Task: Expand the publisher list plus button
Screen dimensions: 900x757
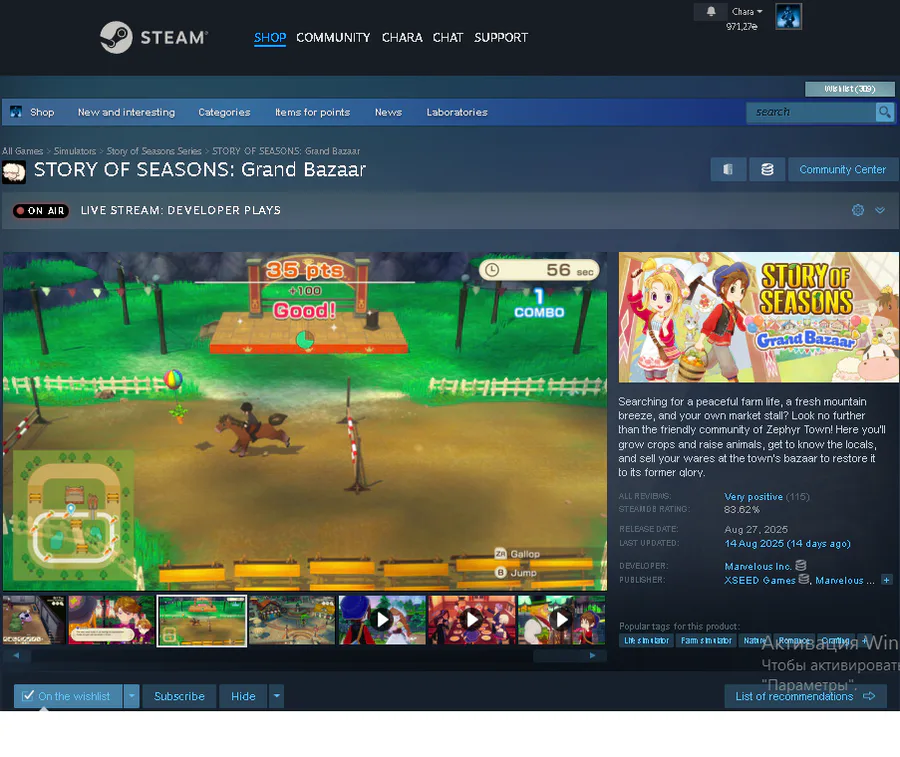Action: tap(886, 580)
